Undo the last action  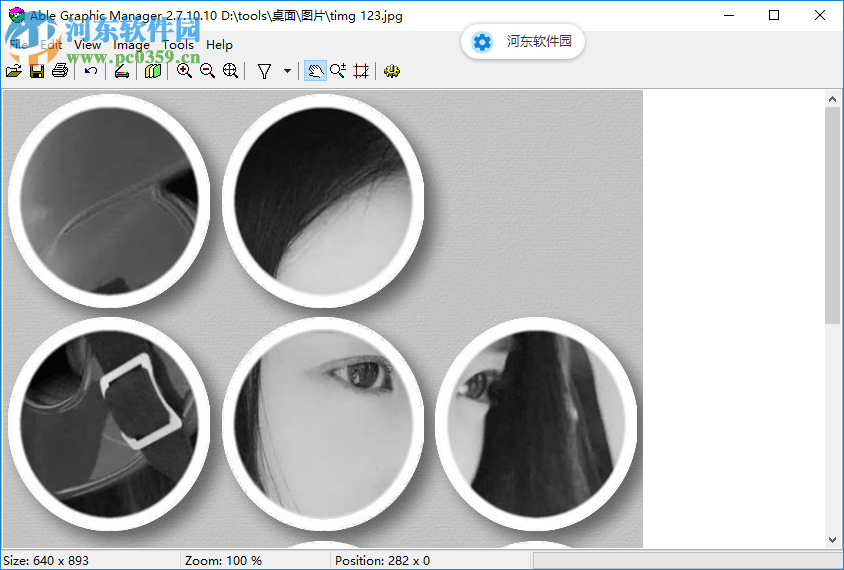(x=90, y=71)
